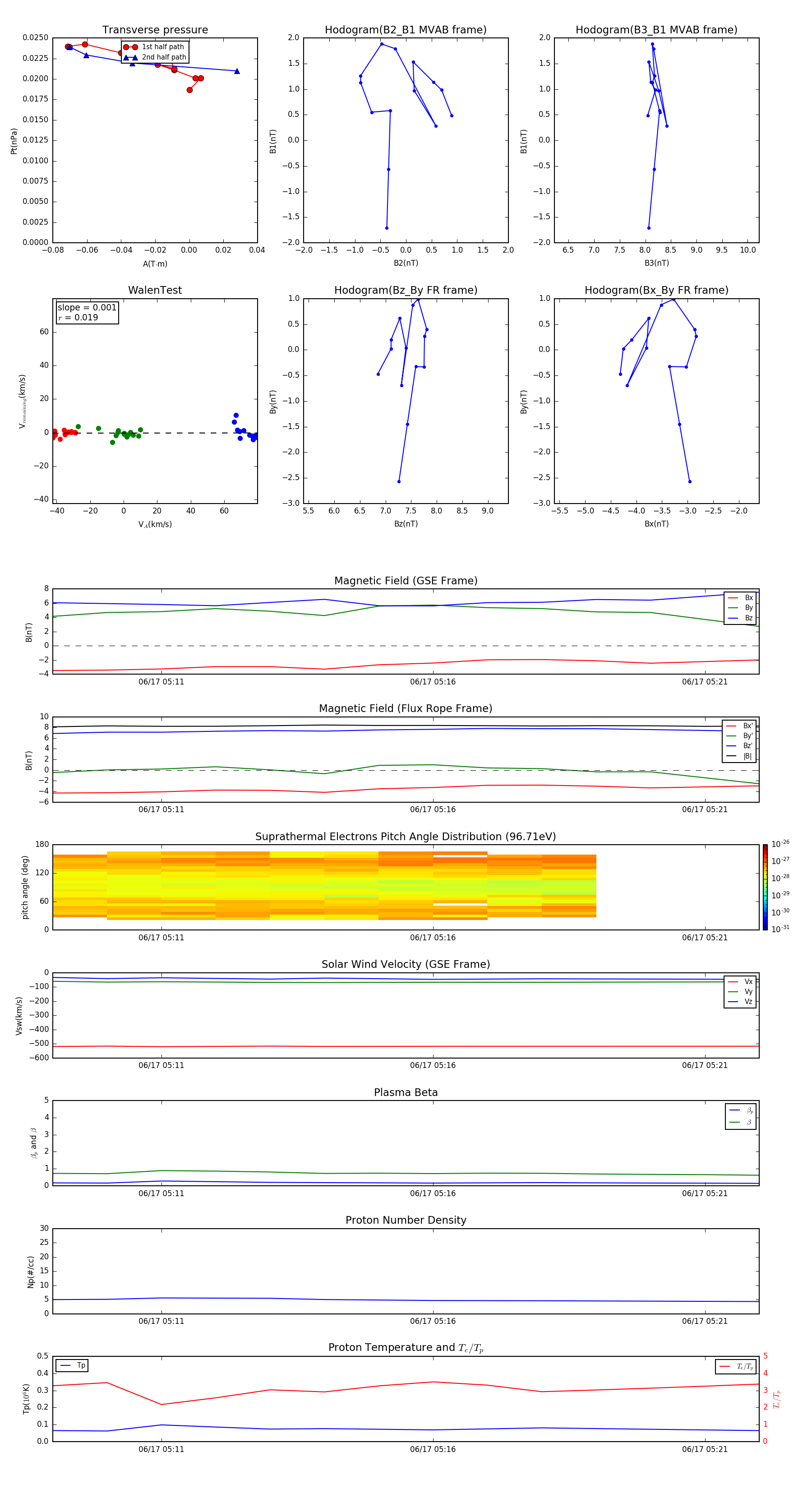812x1489 pixels.
Task: Click the "pitch angle (deg)" axis label
Action: click(25, 887)
